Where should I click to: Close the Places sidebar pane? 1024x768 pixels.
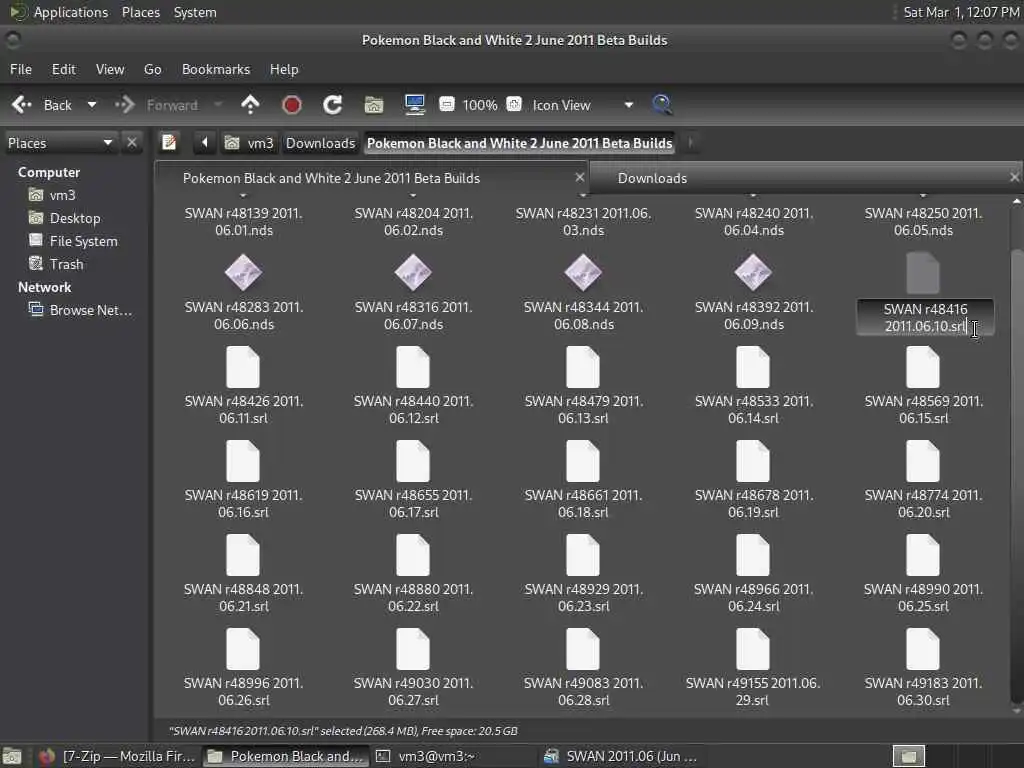[132, 142]
